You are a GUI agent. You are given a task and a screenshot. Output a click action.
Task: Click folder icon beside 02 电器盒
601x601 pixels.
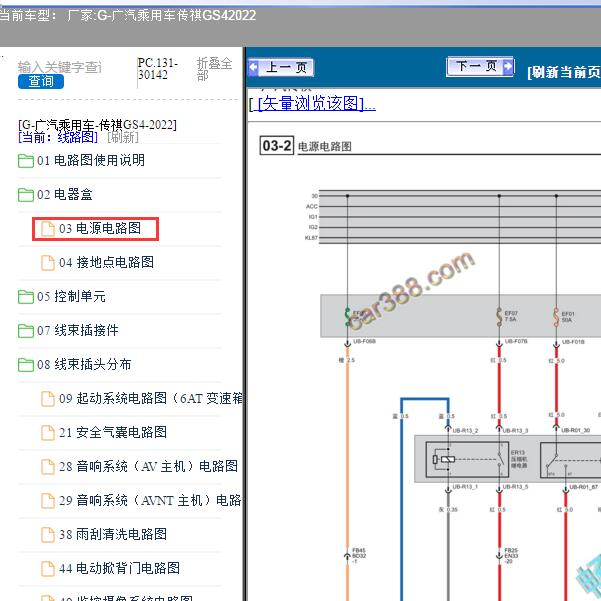[x=26, y=195]
